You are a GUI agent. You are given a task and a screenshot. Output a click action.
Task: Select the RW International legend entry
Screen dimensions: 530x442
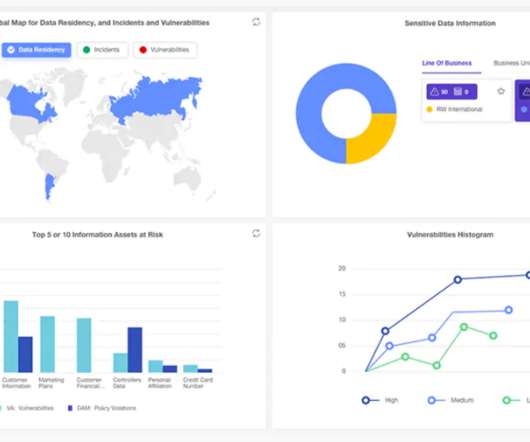[455, 109]
